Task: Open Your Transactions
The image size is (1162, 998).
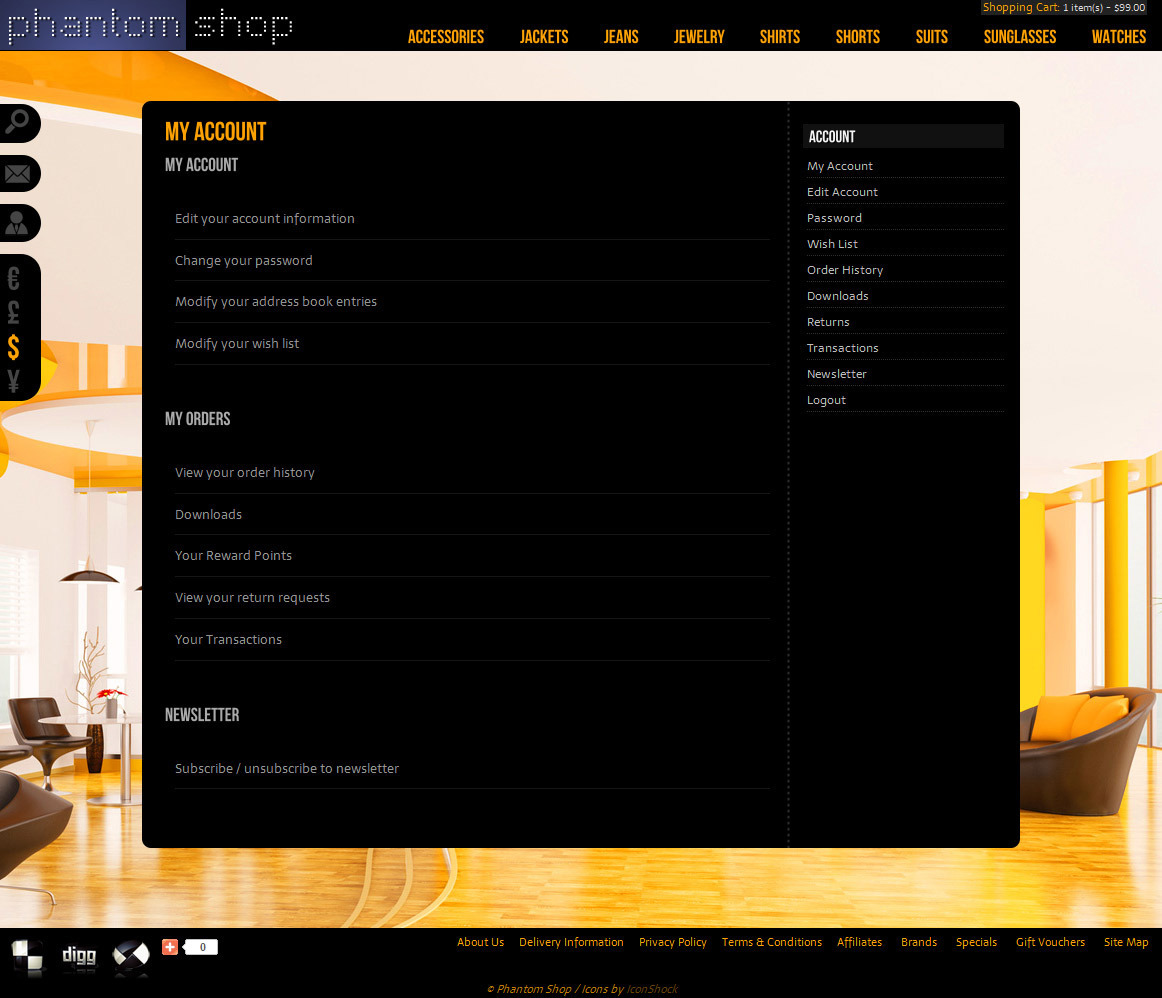Action: coord(228,640)
